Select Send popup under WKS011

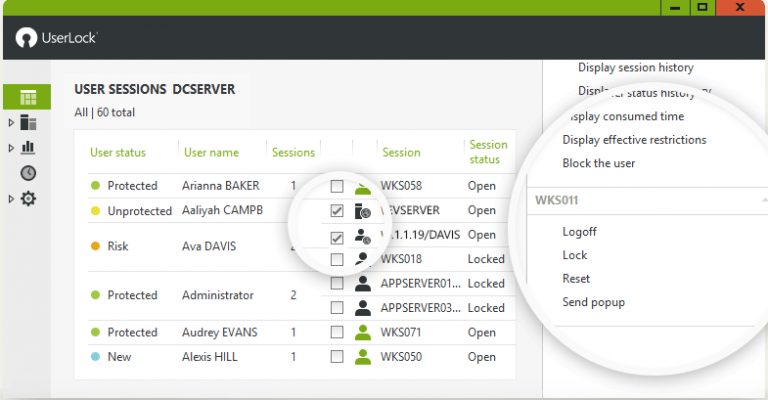coord(594,303)
